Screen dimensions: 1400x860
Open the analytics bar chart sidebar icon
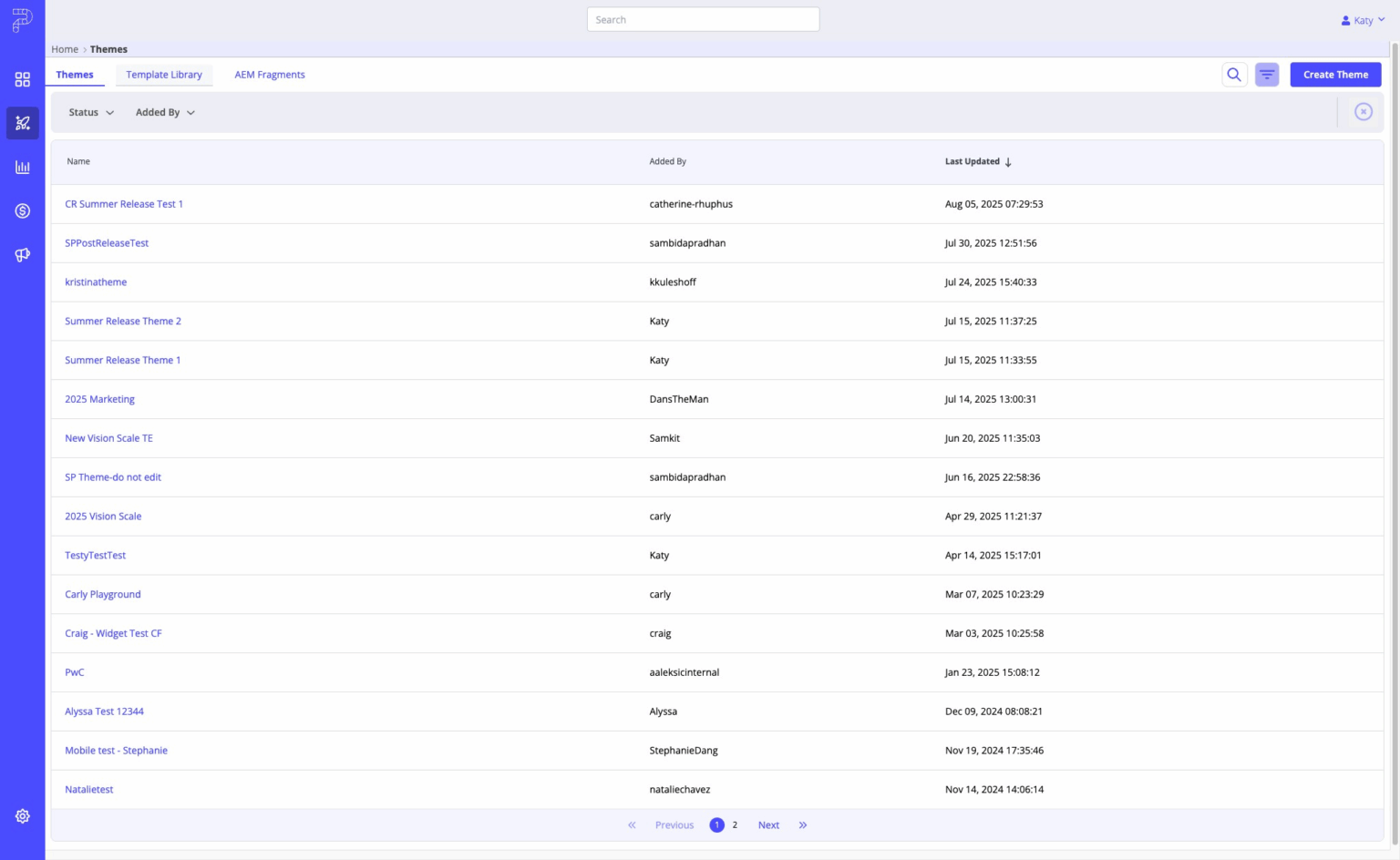pyautogui.click(x=22, y=167)
